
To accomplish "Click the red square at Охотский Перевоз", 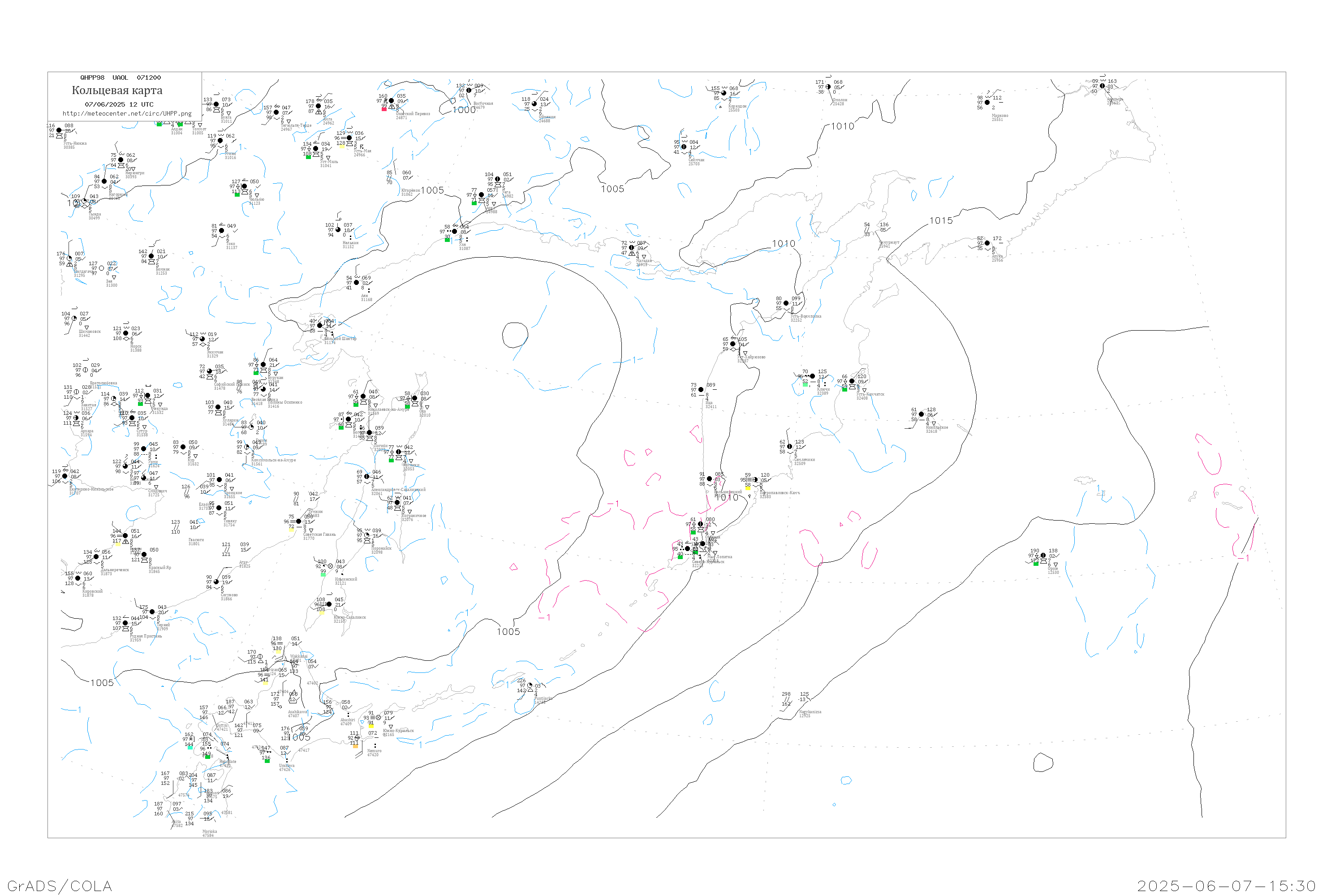I will [384, 109].
